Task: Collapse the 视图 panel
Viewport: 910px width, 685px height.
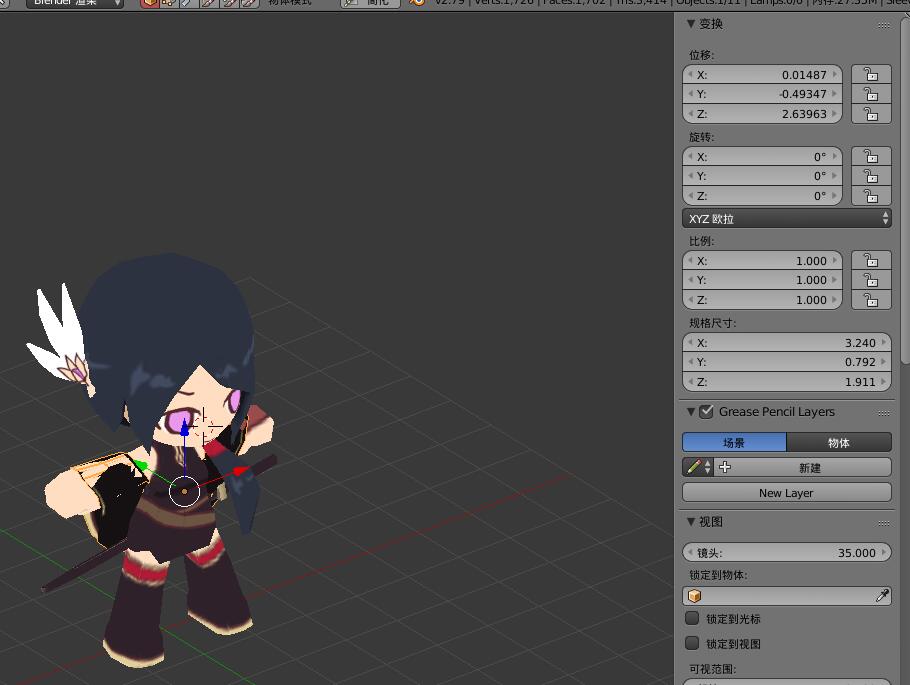Action: tap(691, 521)
